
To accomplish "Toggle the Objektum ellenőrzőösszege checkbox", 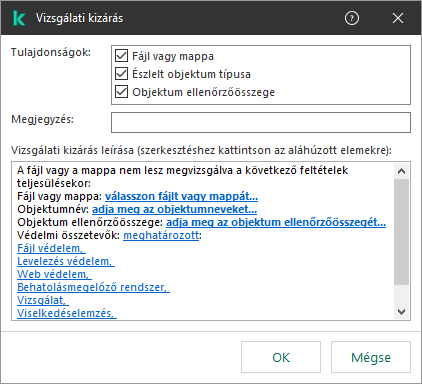I will (121, 92).
